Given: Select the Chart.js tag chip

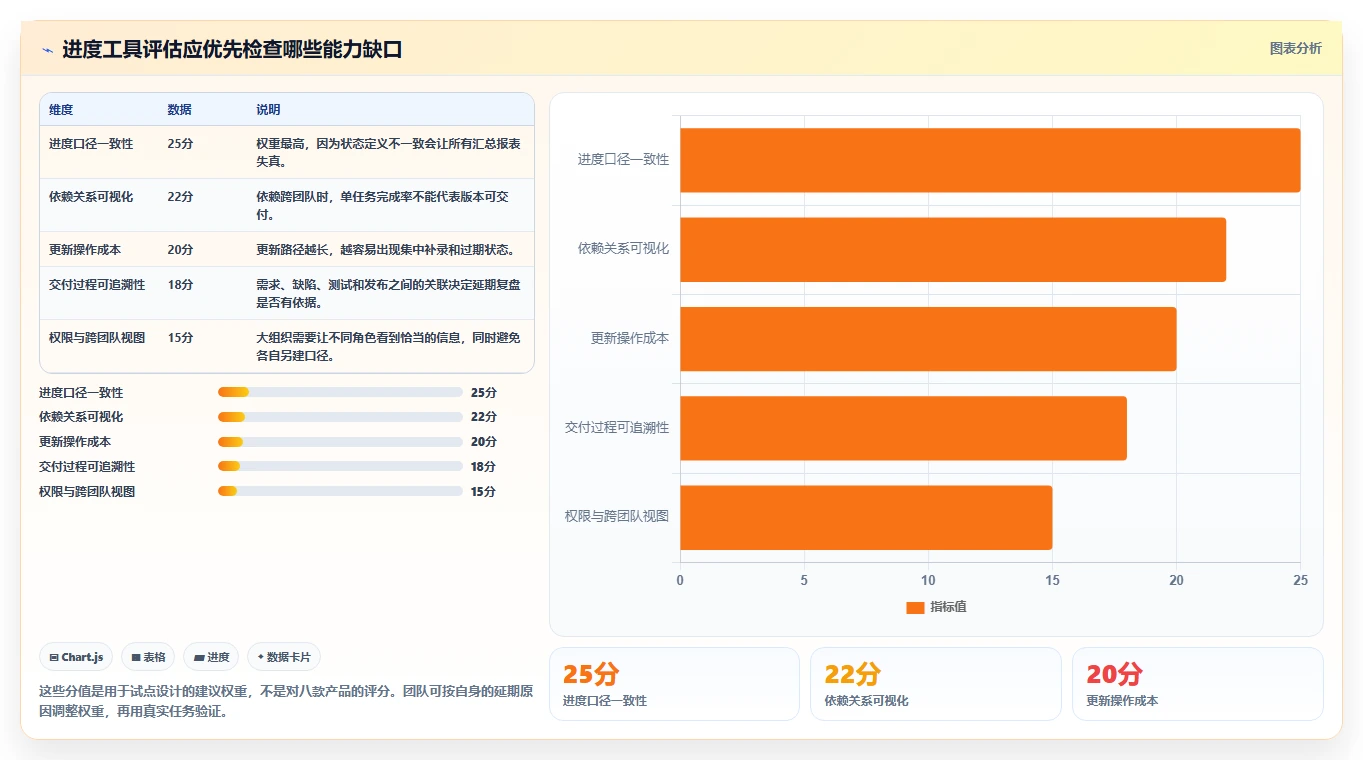Looking at the screenshot, I should pos(76,657).
